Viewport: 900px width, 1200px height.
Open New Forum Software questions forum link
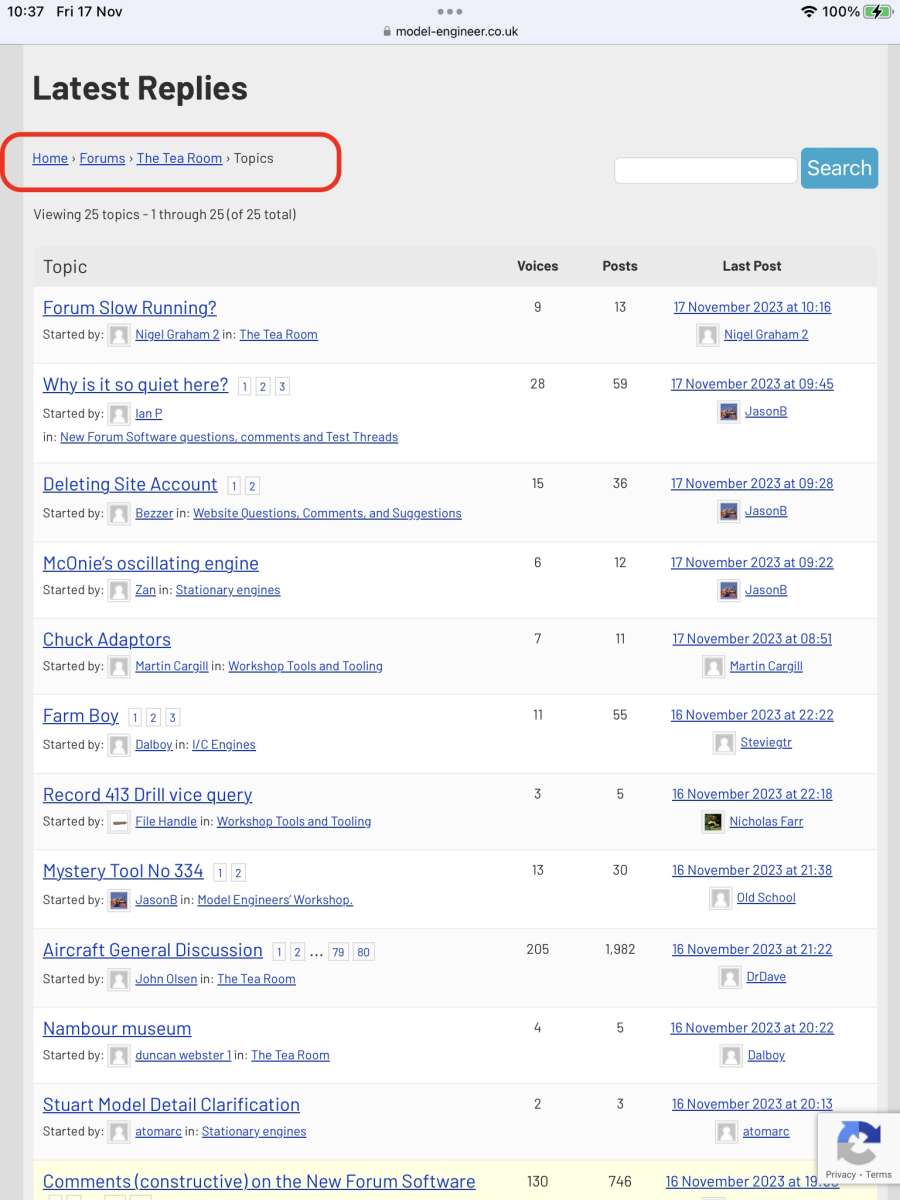pyautogui.click(x=229, y=437)
